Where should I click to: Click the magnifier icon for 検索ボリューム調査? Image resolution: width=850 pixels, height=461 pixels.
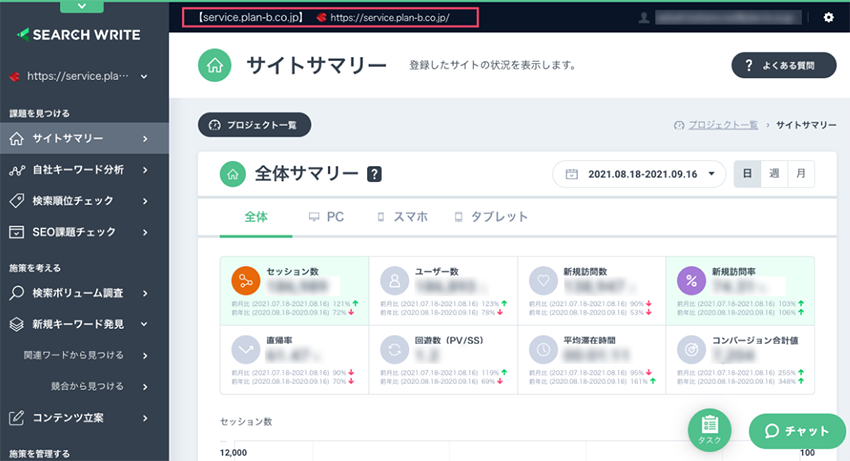(16, 293)
